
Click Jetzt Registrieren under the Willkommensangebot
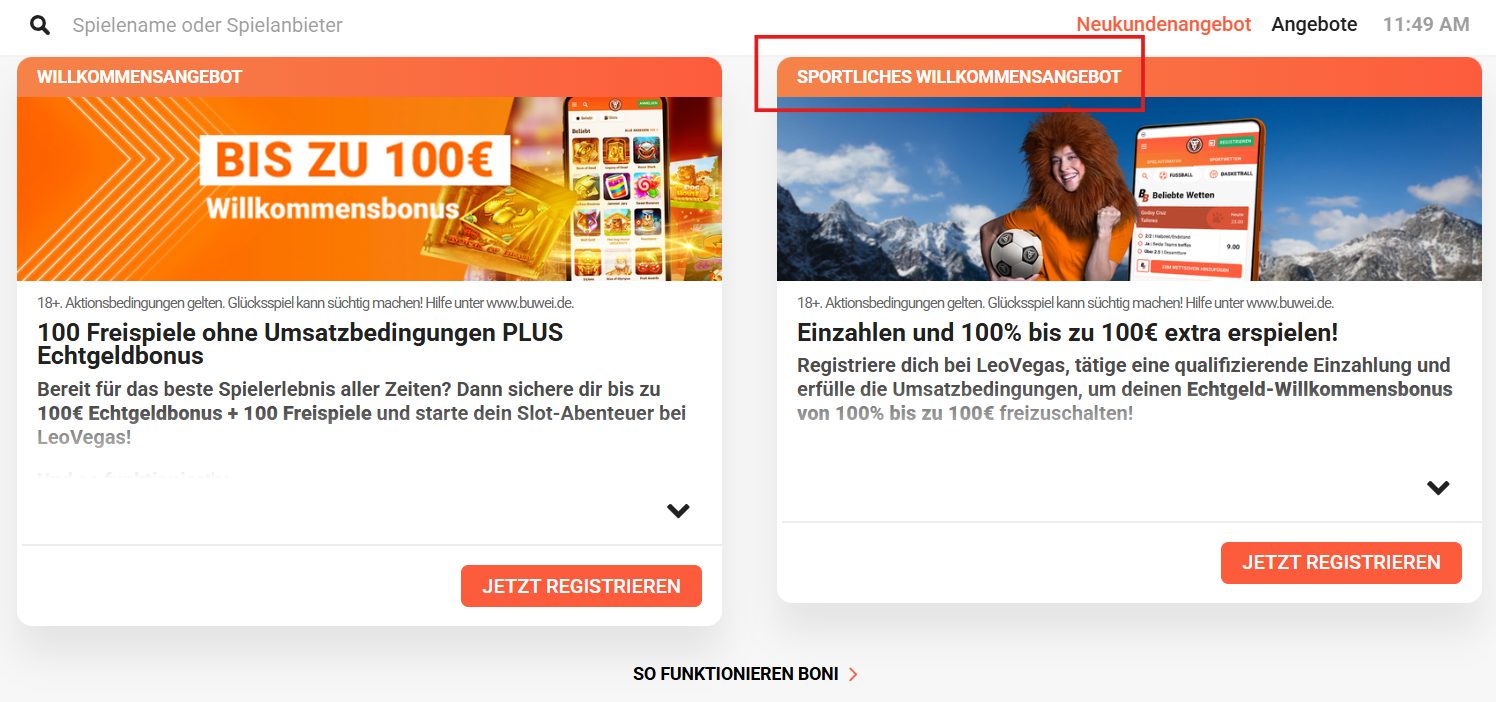click(x=581, y=586)
